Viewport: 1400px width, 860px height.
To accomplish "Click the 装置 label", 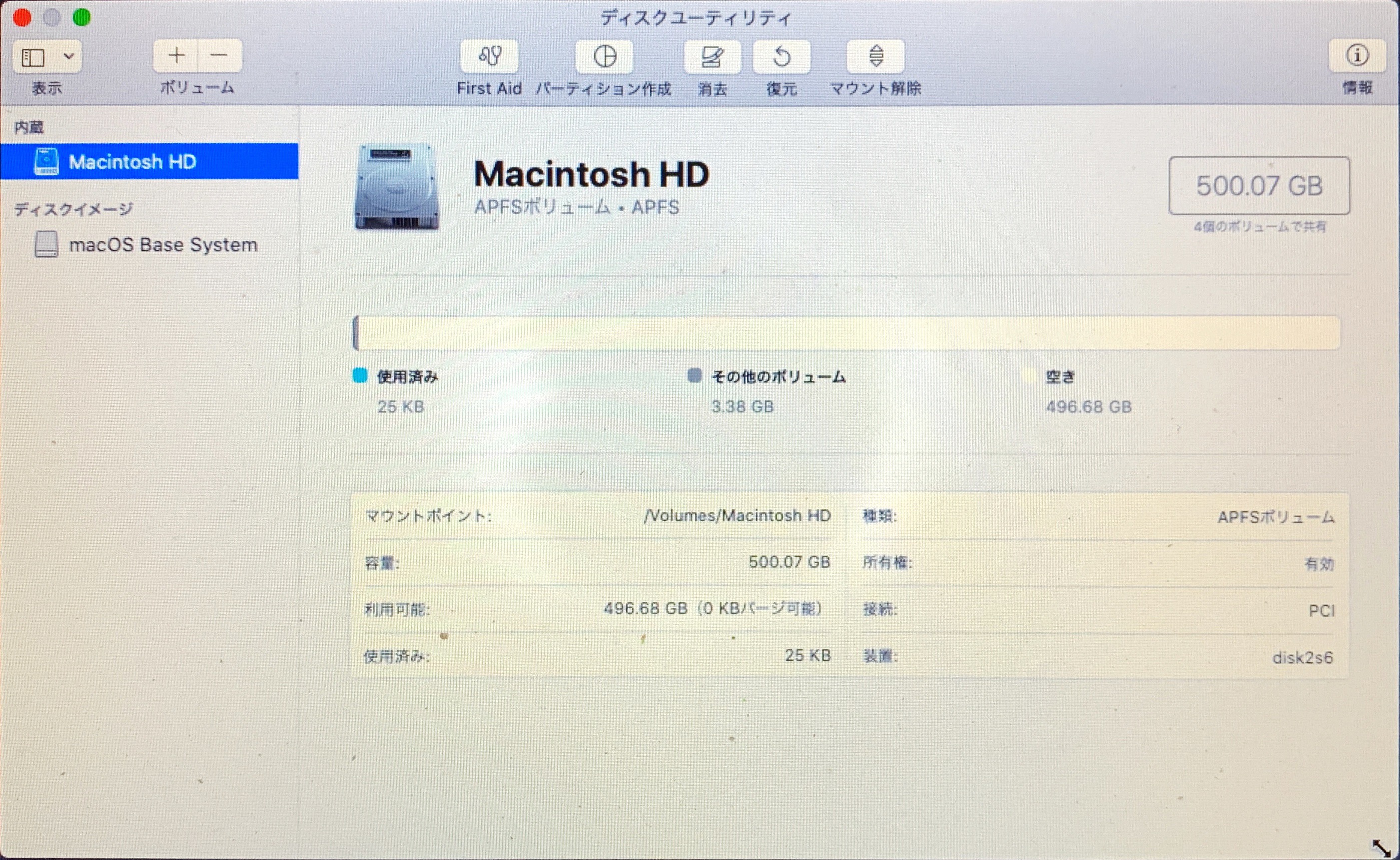I will click(880, 657).
